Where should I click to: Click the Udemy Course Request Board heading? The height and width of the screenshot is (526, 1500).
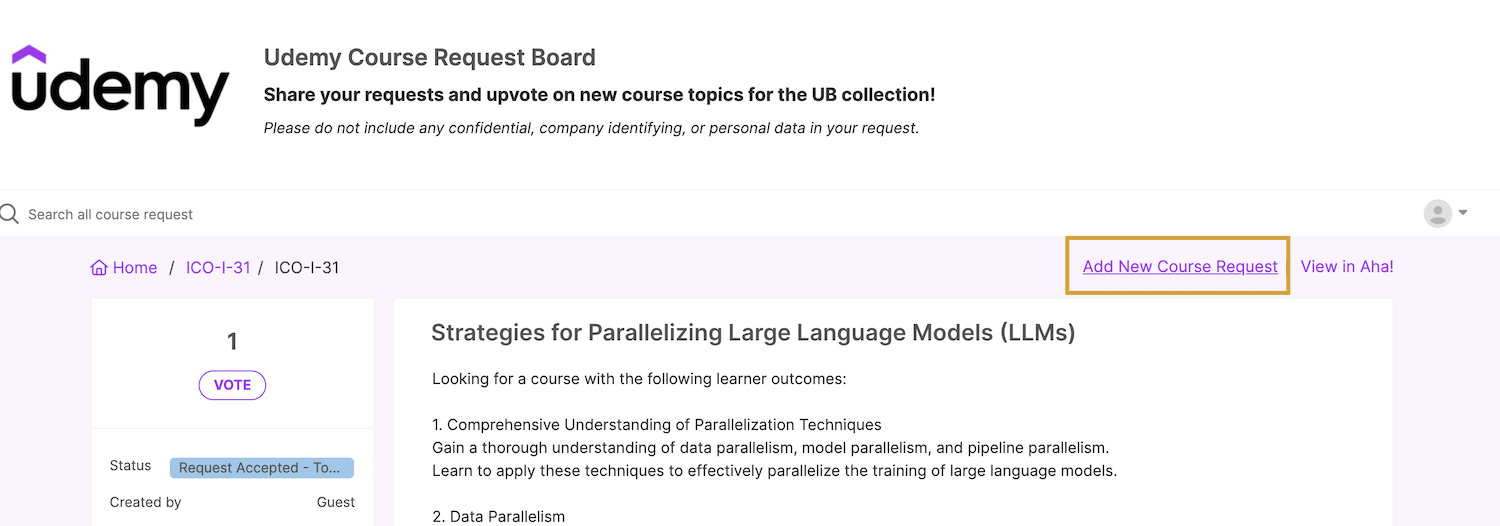pos(430,58)
